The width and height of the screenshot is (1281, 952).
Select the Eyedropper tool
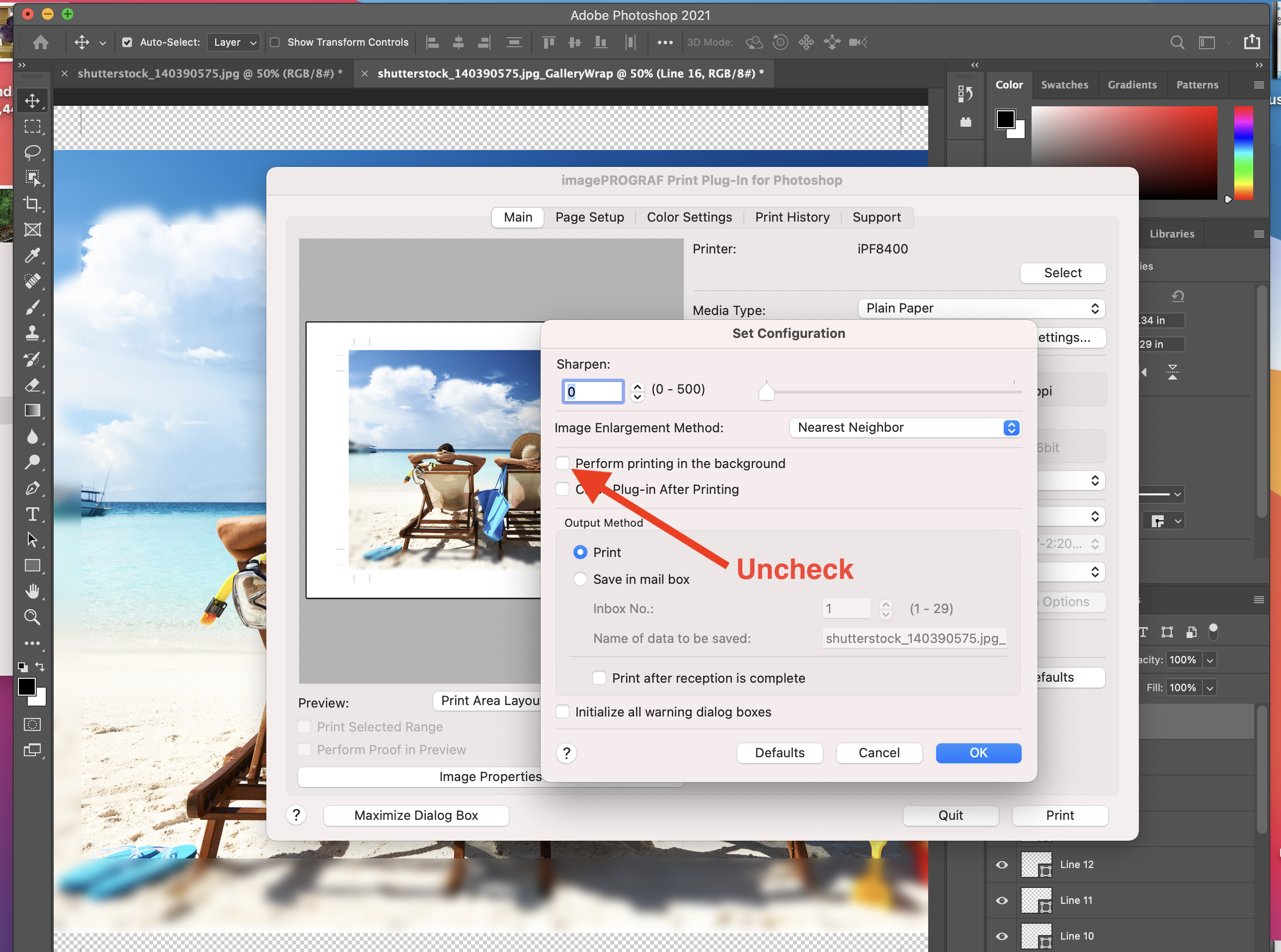[x=32, y=255]
